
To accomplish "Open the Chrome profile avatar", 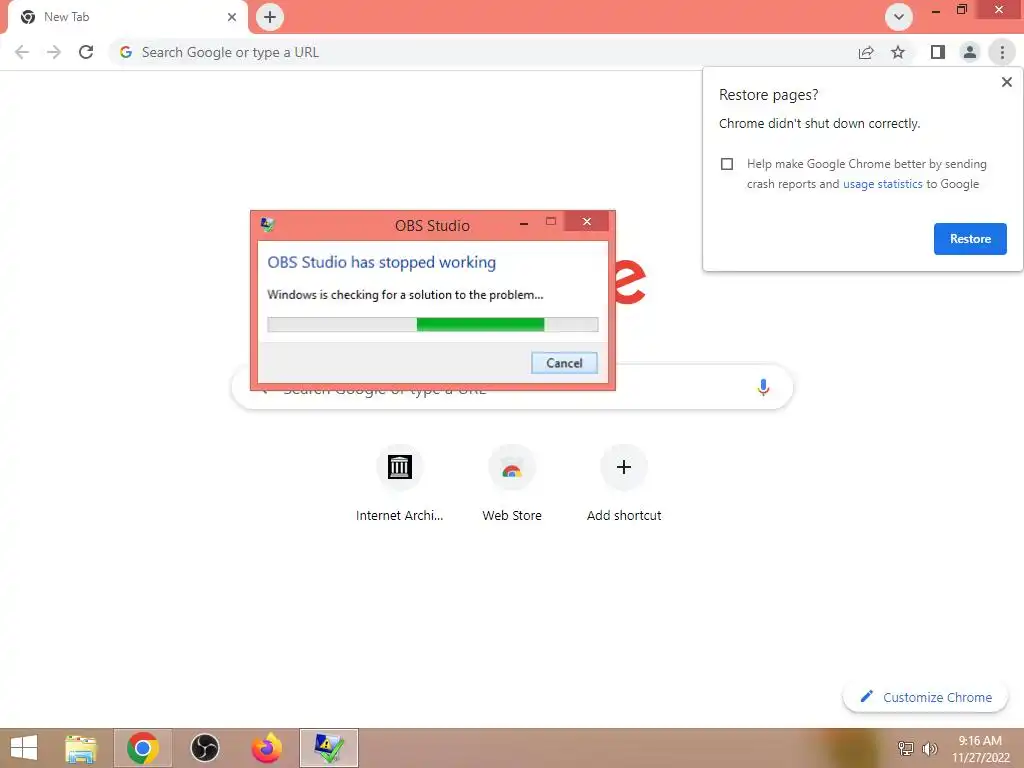I will coord(970,52).
